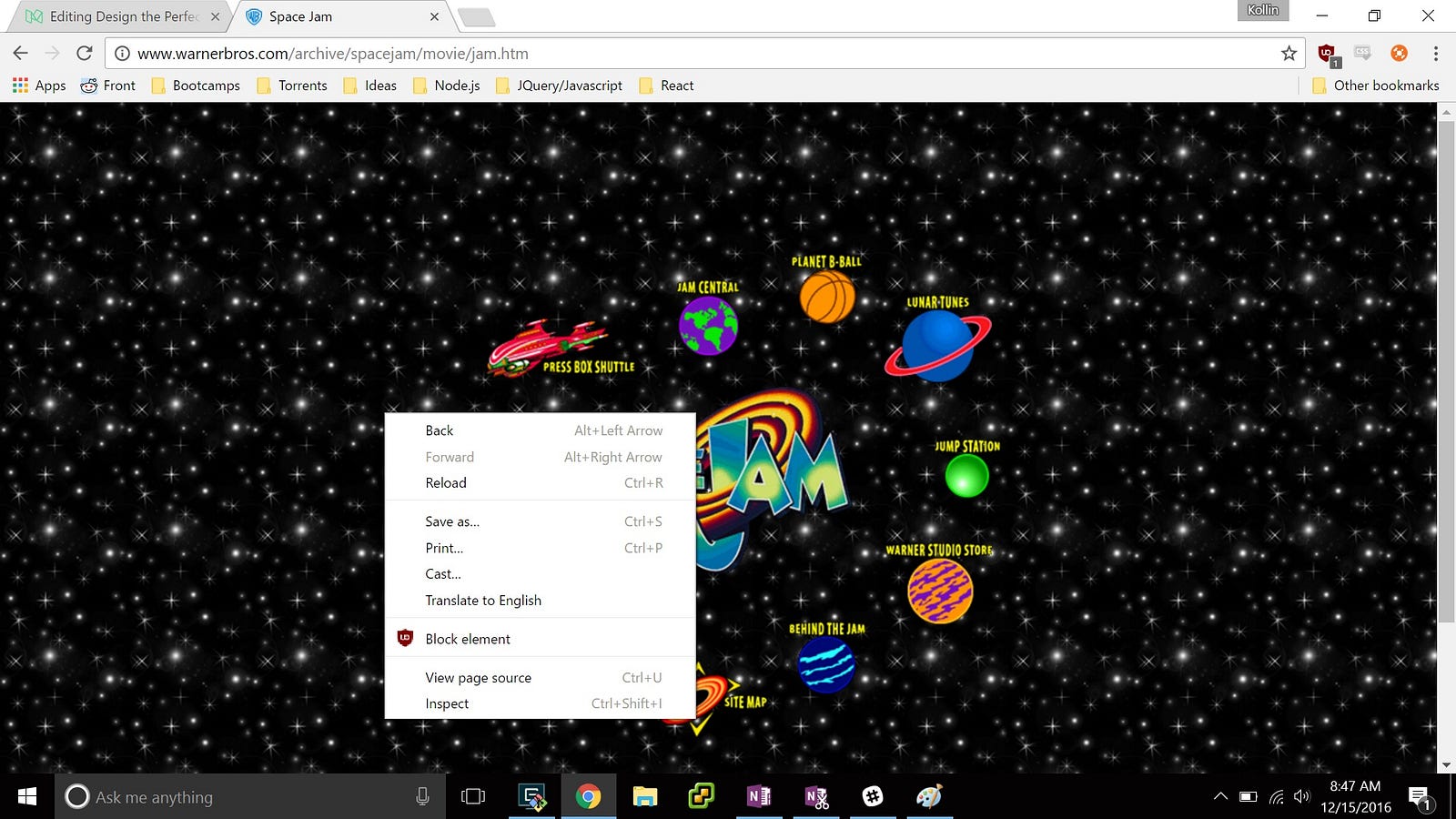The image size is (1456, 819).
Task: Expand the Other bookmarks folder
Action: 1376,86
